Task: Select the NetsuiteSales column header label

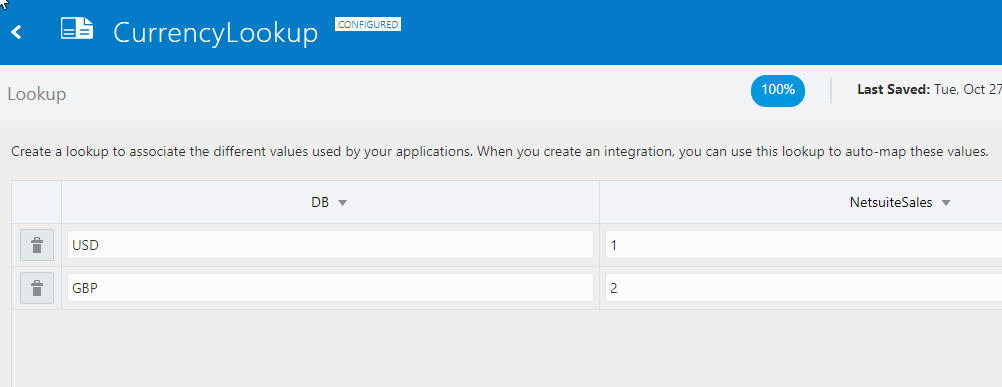Action: click(x=891, y=202)
